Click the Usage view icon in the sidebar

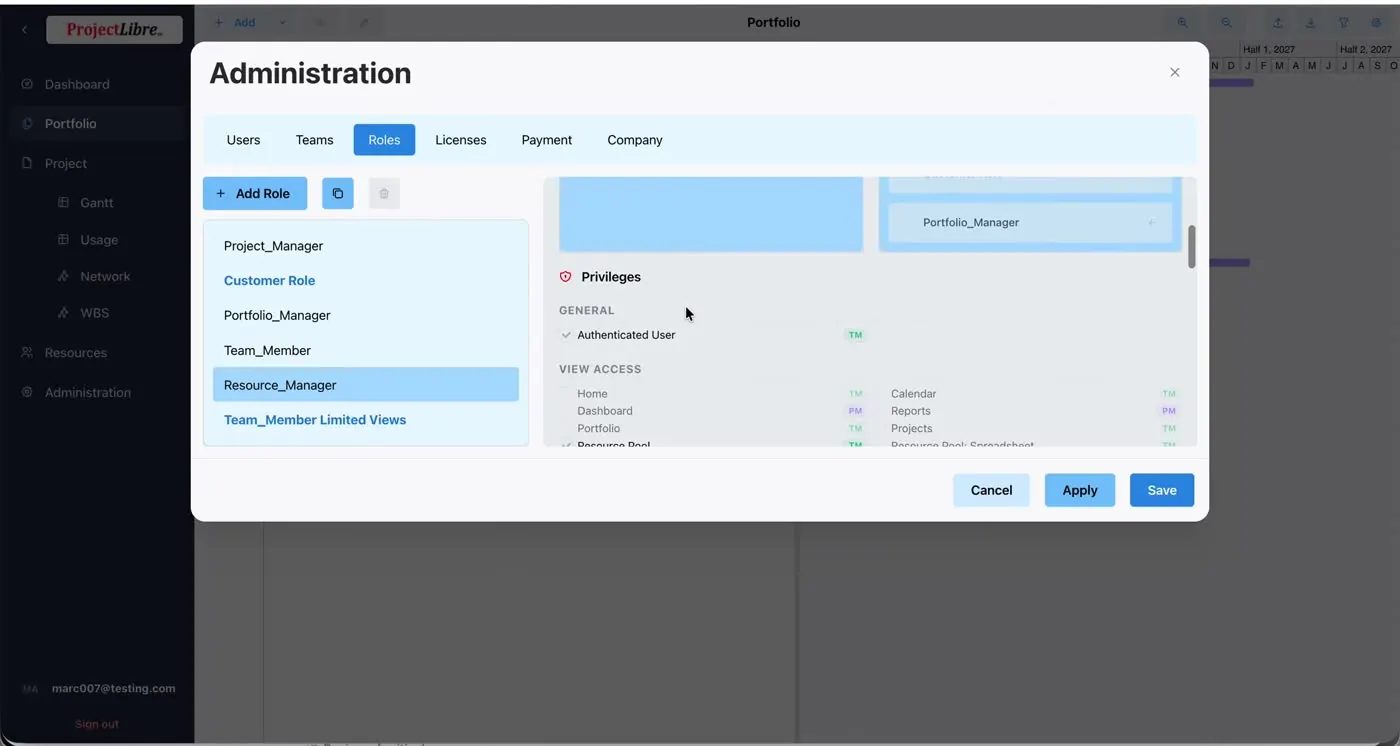(63, 240)
